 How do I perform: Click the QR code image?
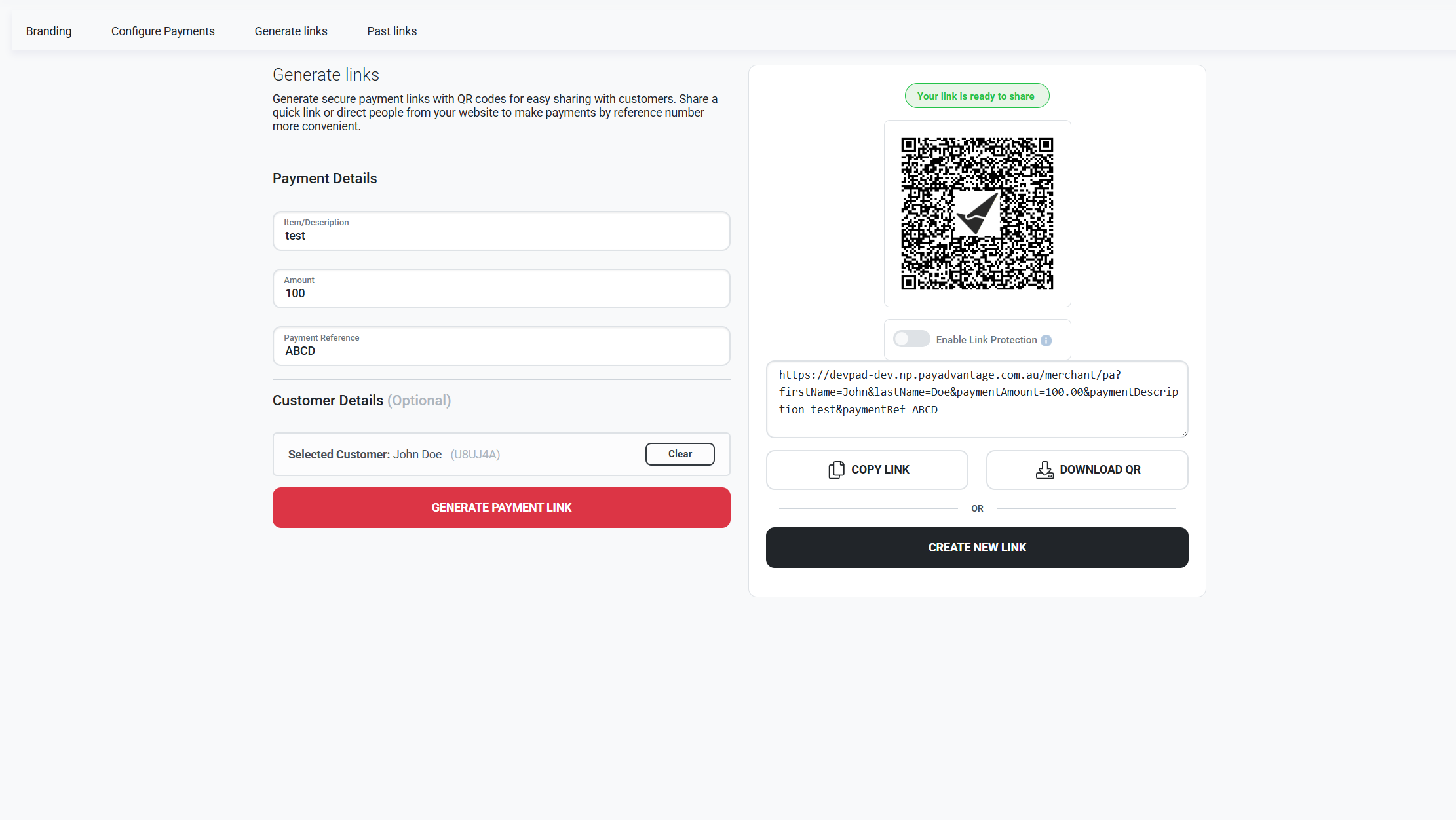tap(977, 214)
